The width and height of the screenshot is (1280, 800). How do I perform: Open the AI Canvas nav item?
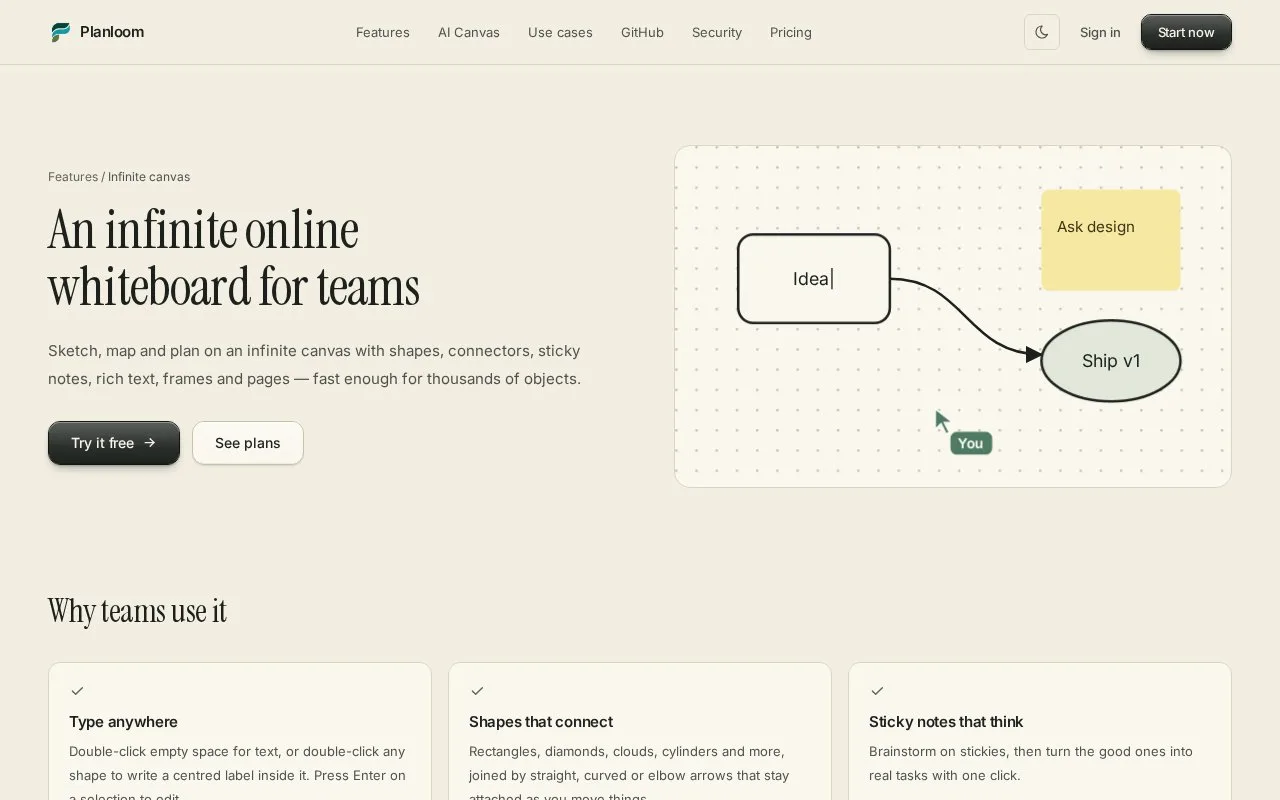(x=469, y=32)
